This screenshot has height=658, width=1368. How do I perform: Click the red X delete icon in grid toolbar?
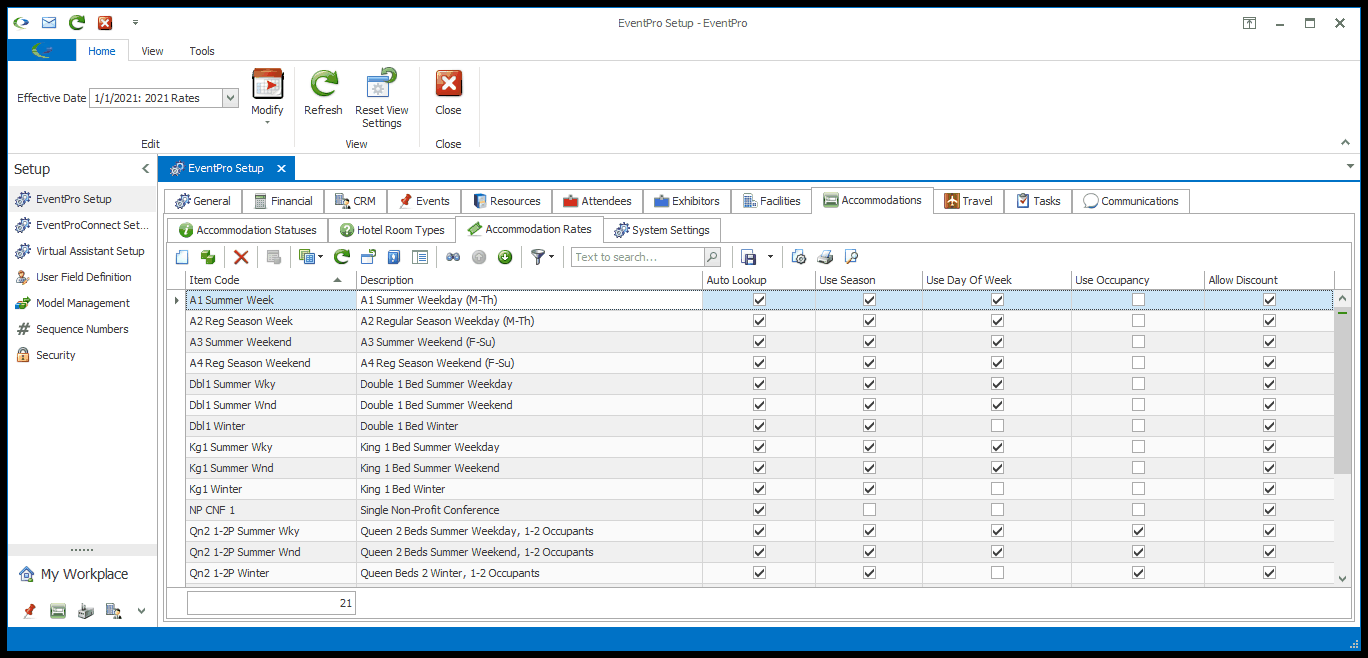241,257
